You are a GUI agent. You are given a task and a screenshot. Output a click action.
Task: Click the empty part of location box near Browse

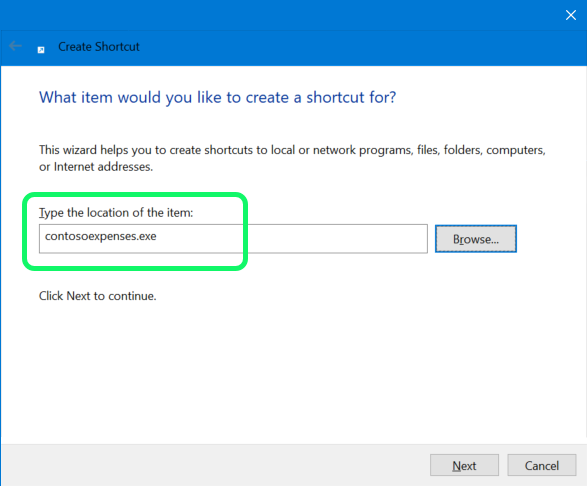pos(337,239)
